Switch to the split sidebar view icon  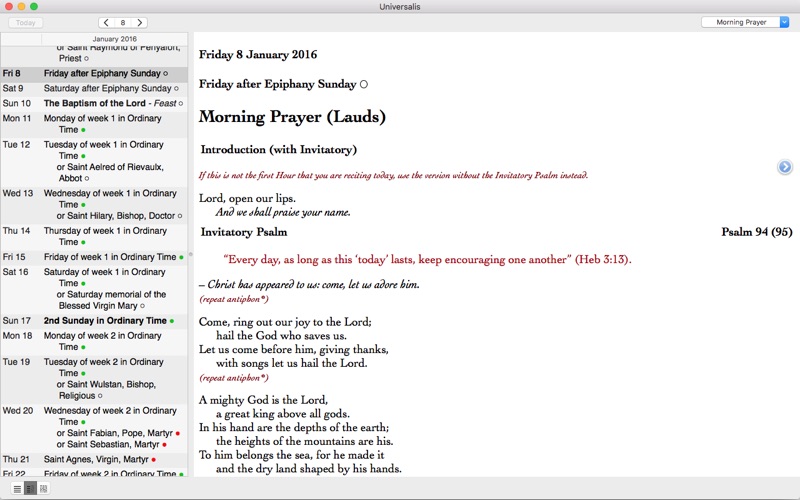coord(30,489)
